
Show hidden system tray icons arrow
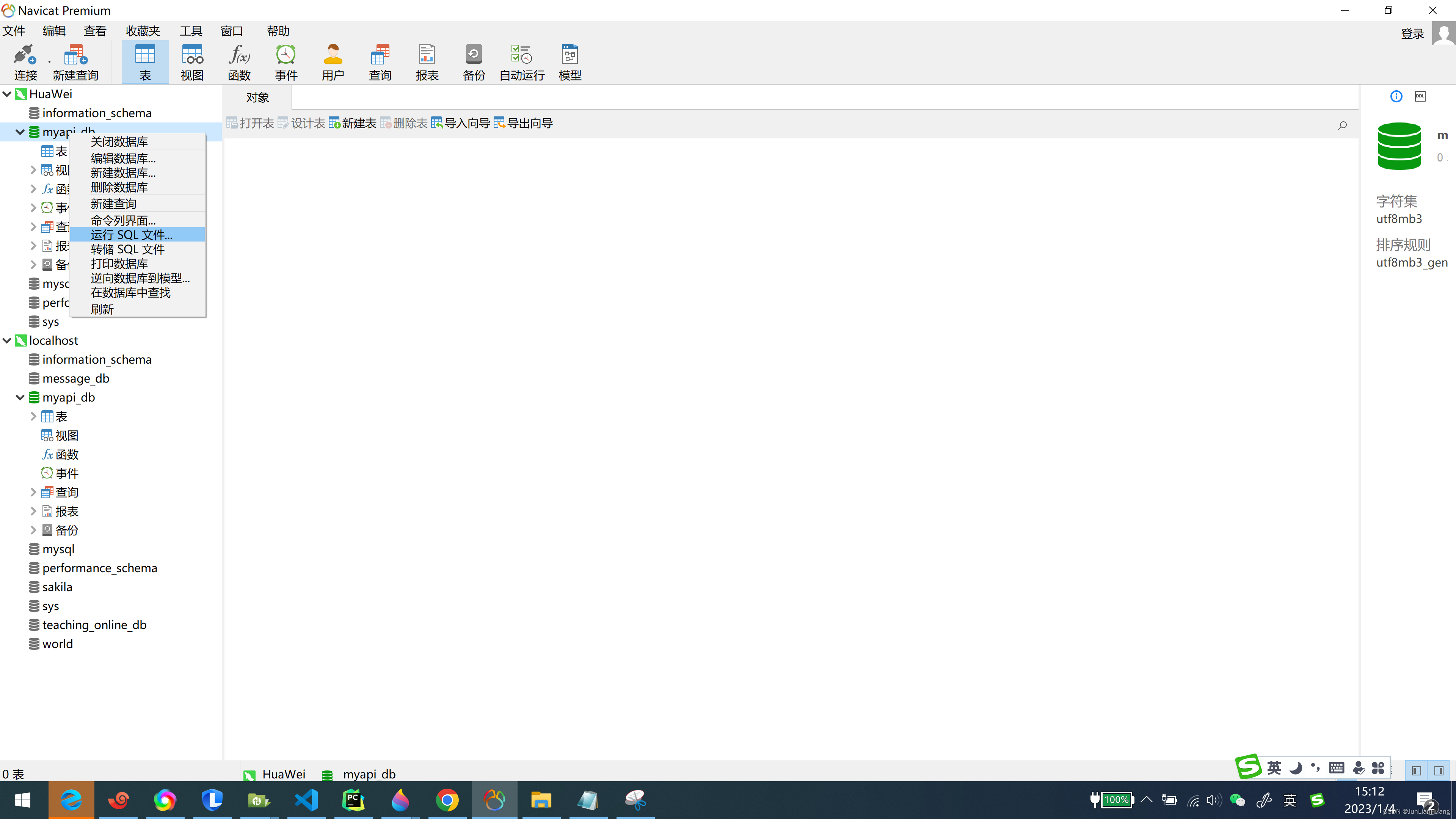click(x=1147, y=800)
